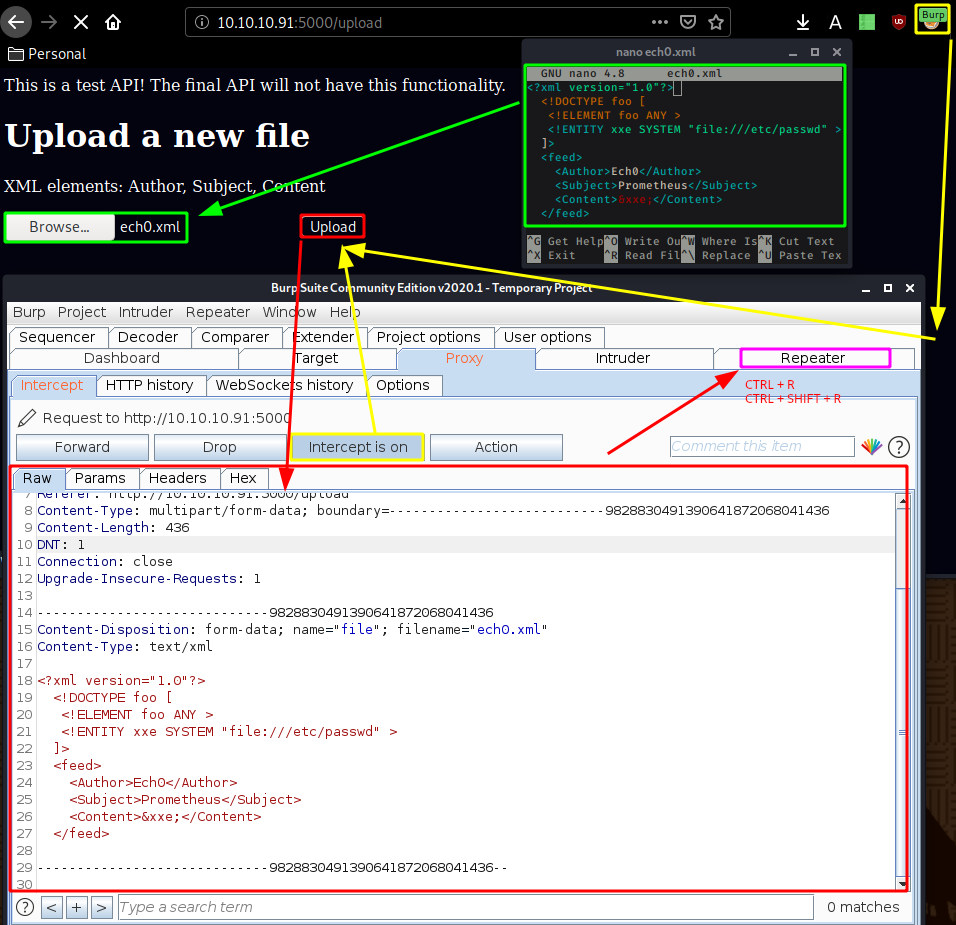
Task: Toggle the Intercept is on button
Action: click(358, 447)
